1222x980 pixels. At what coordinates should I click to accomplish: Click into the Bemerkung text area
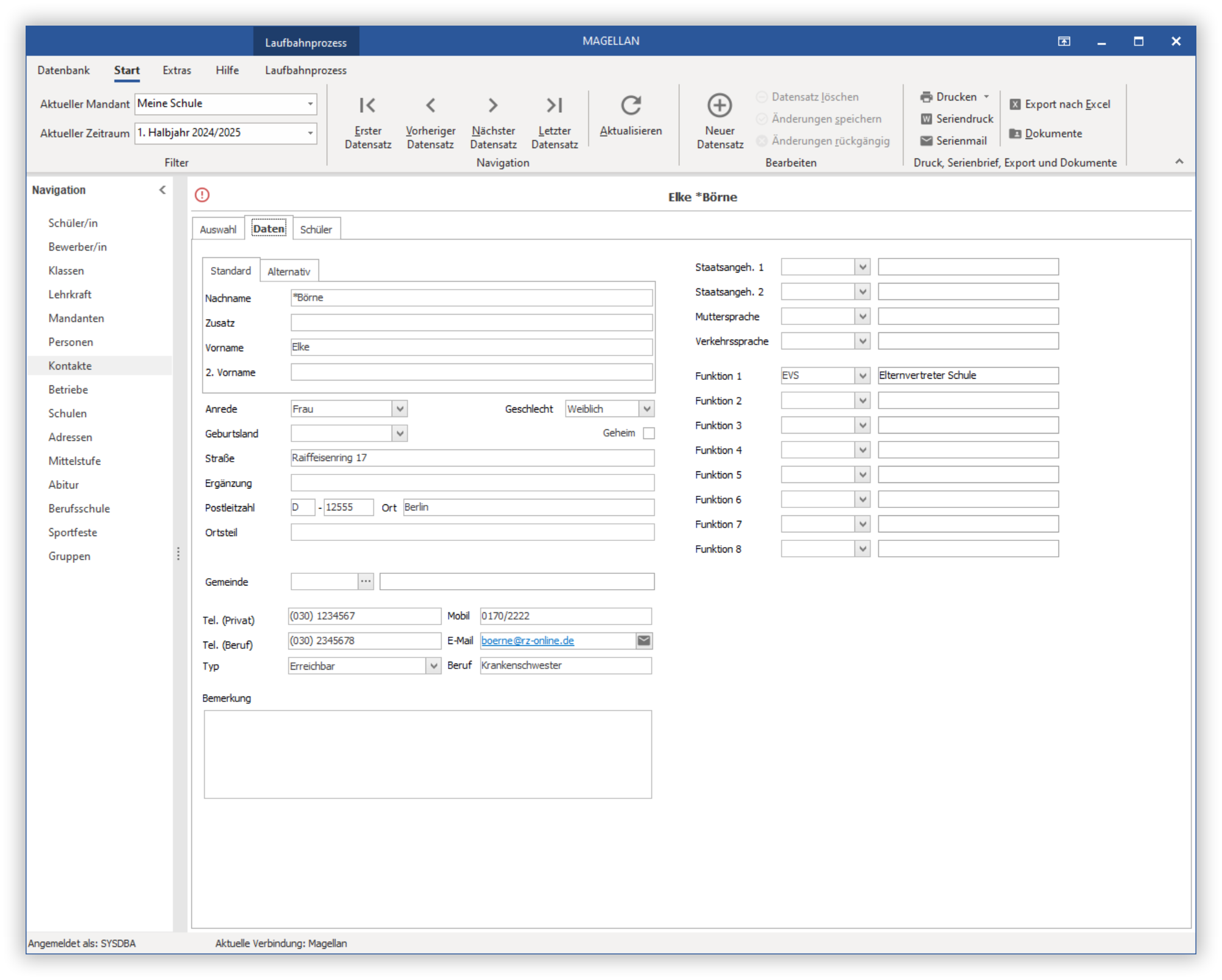pyautogui.click(x=428, y=754)
